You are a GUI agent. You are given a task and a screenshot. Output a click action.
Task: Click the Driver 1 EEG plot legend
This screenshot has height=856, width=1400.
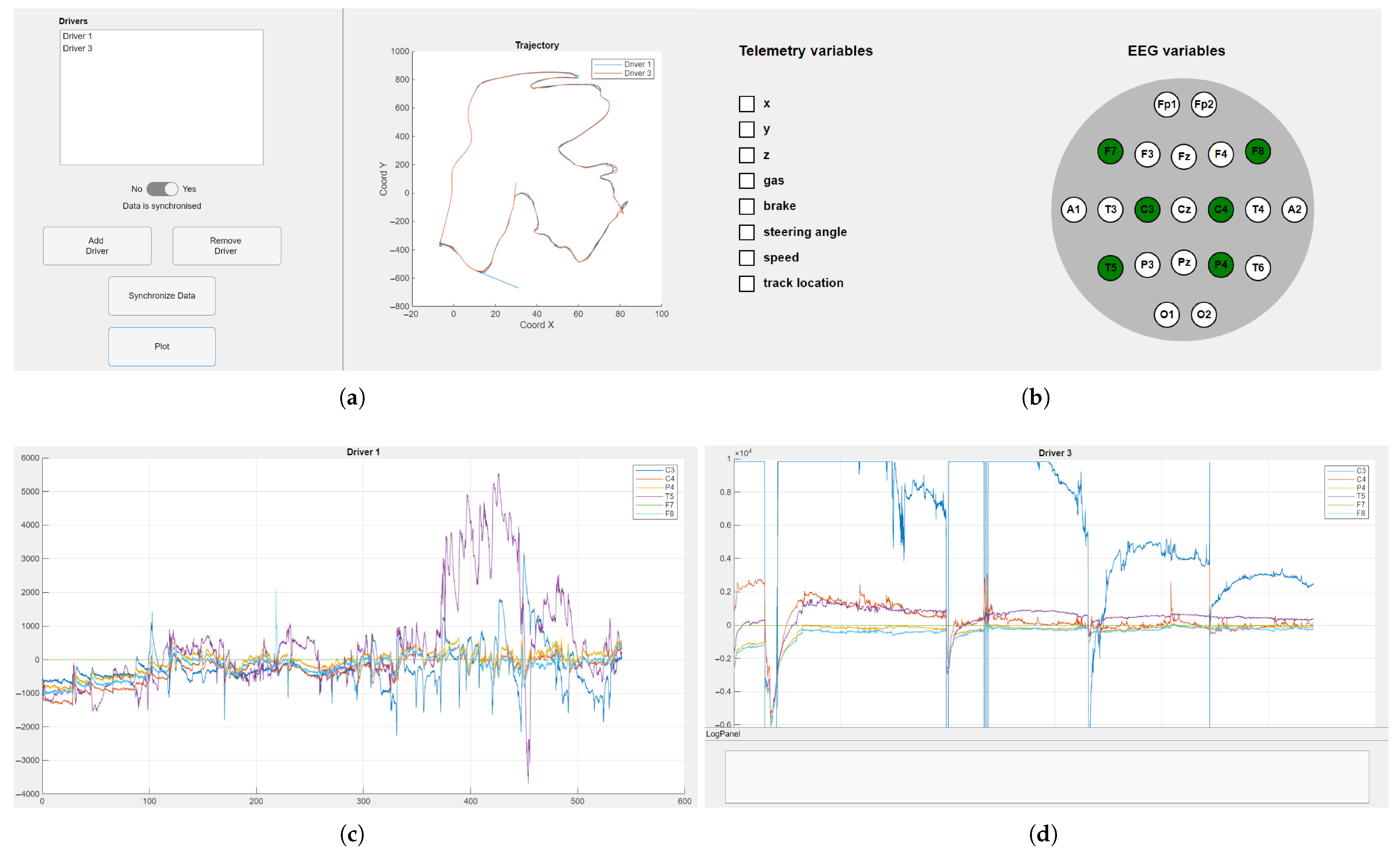(x=655, y=492)
